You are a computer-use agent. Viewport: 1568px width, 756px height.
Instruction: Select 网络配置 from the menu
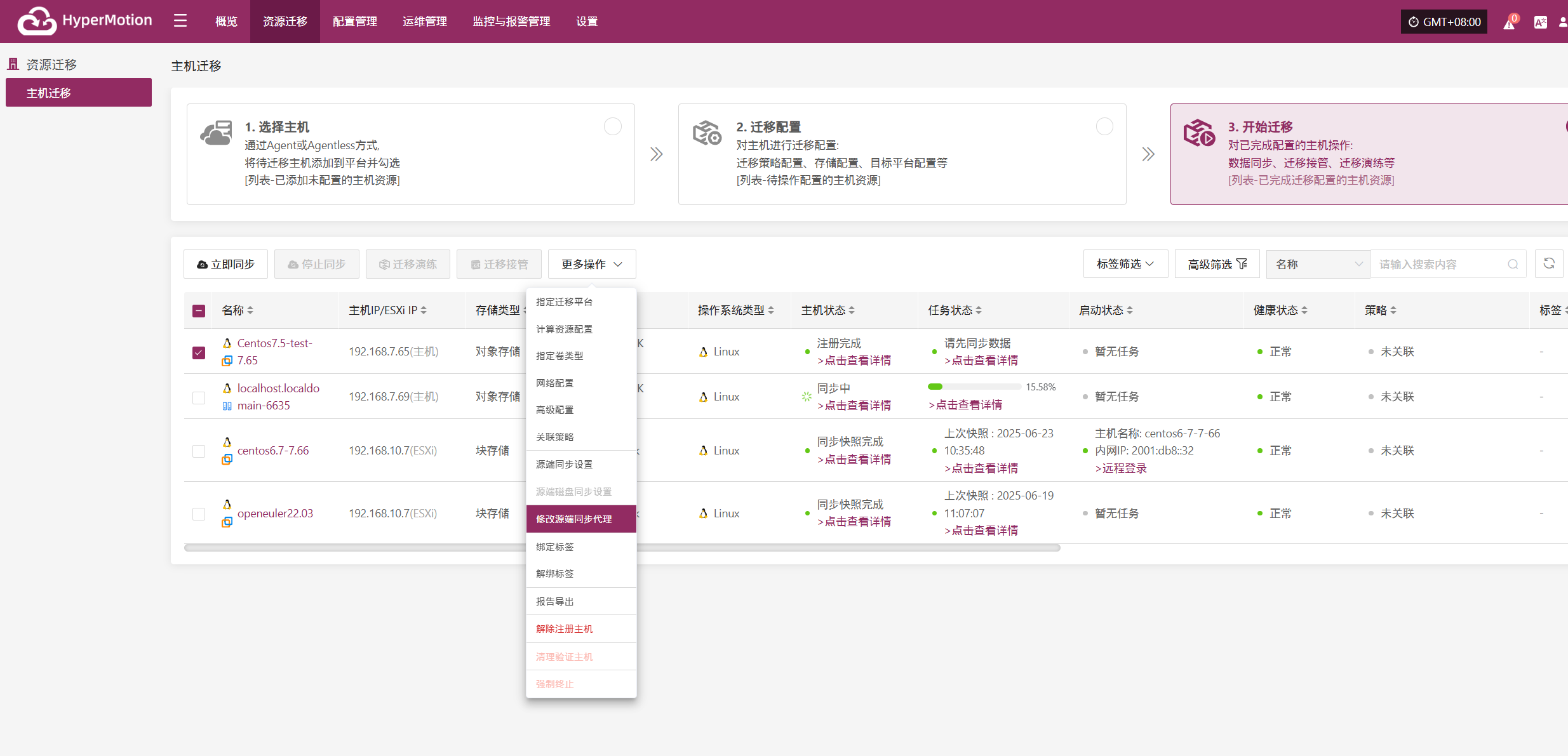pyautogui.click(x=581, y=383)
